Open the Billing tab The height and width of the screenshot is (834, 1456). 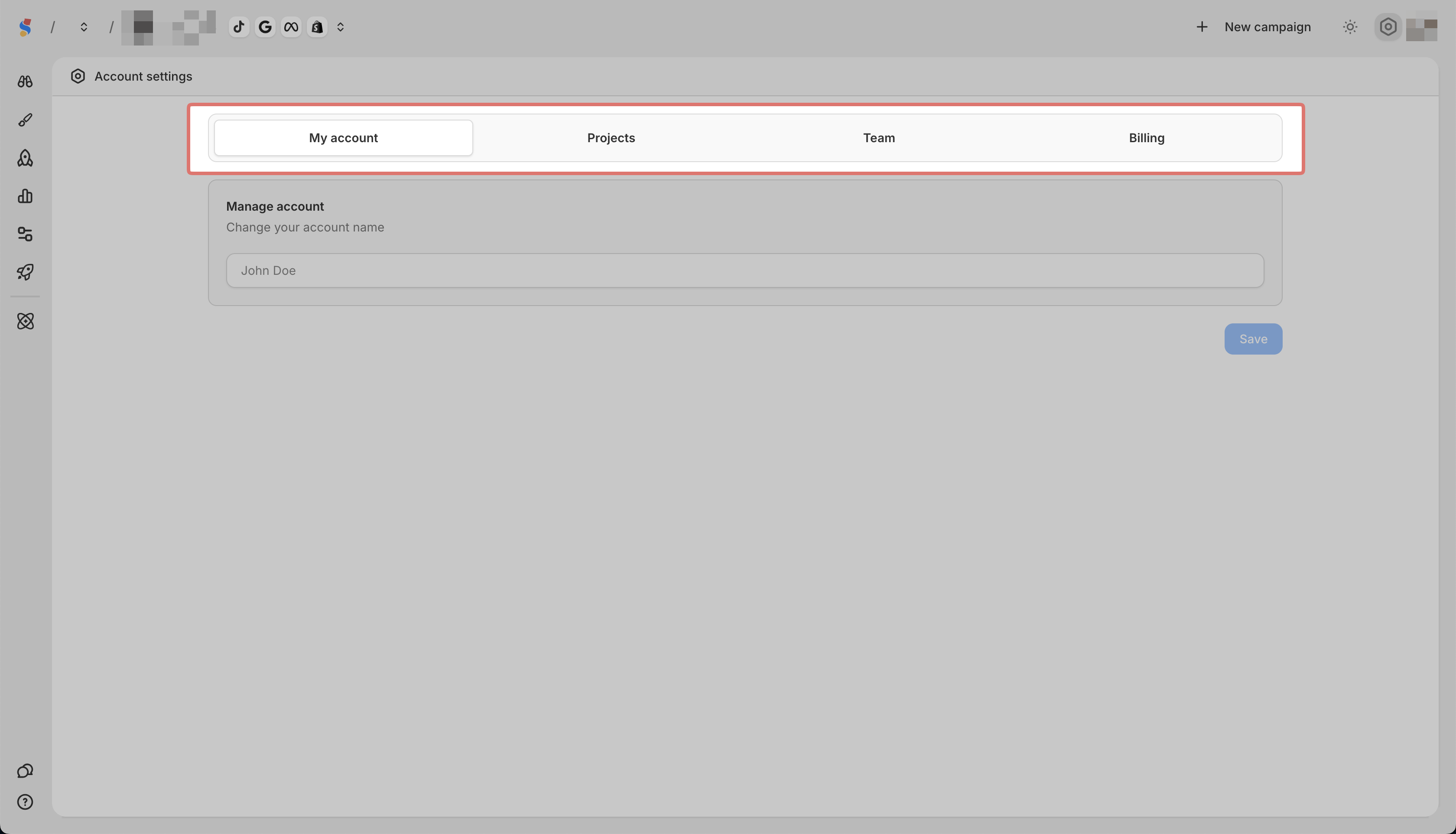point(1146,138)
